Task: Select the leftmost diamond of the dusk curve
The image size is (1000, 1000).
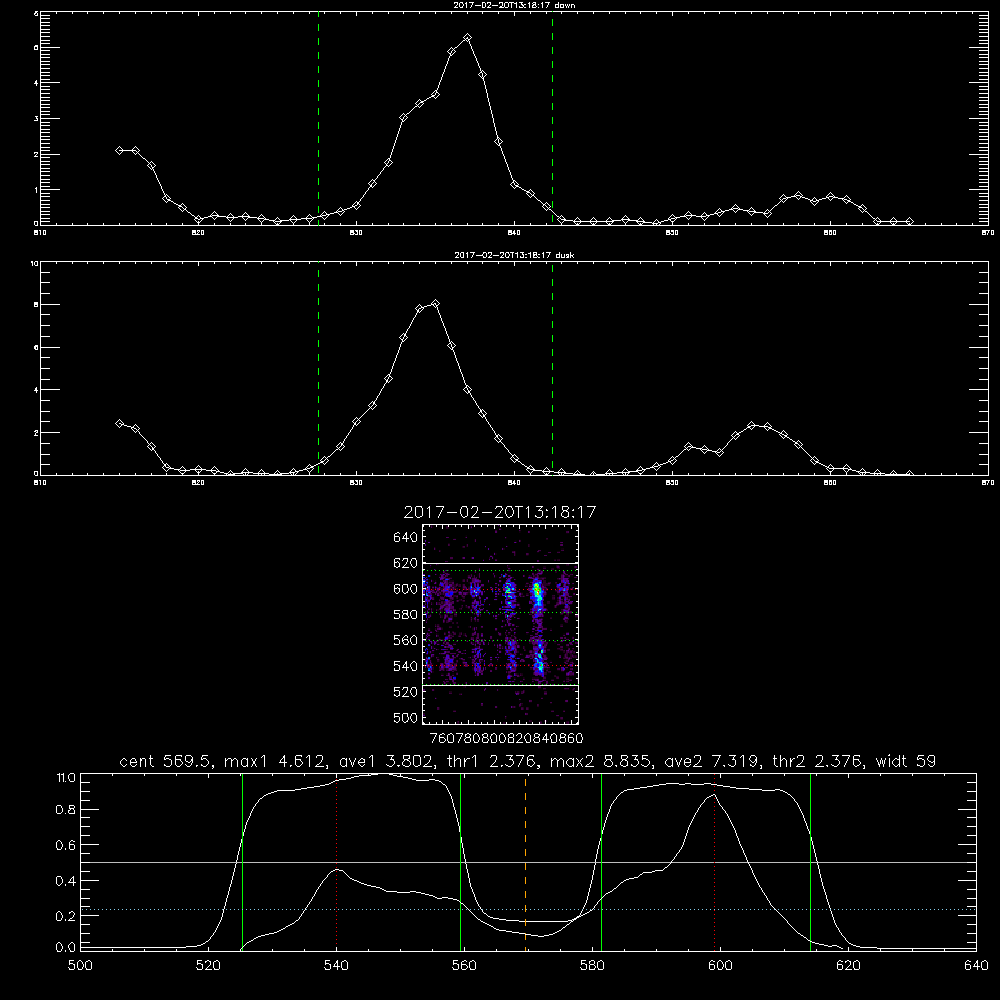Action: pyautogui.click(x=119, y=423)
